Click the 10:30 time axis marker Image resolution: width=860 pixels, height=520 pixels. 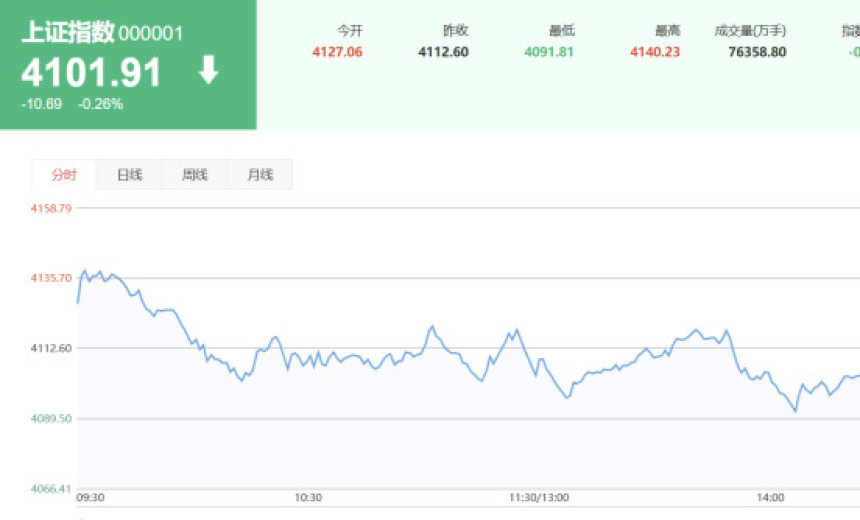pos(308,497)
